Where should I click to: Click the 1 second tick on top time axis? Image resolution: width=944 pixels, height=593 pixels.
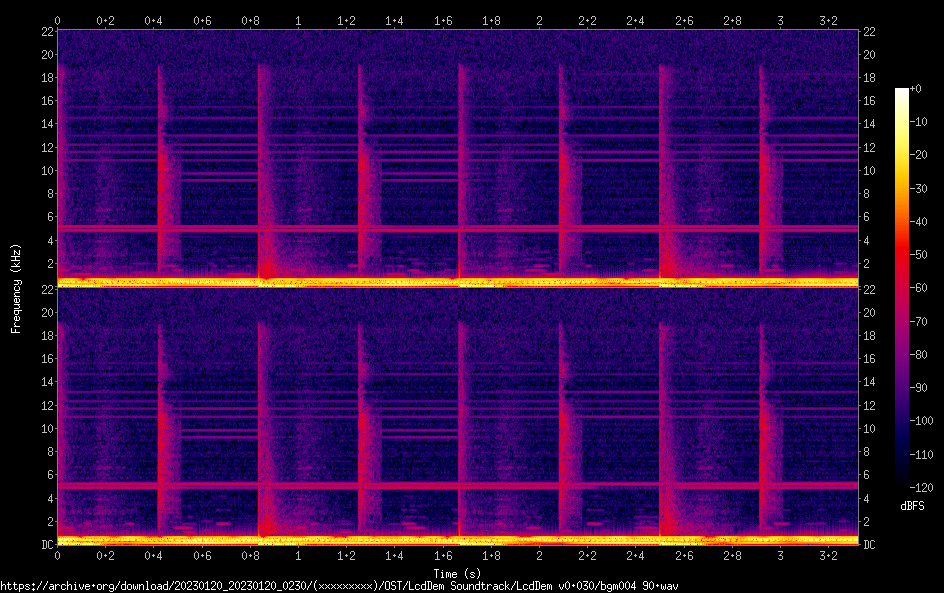click(298, 20)
